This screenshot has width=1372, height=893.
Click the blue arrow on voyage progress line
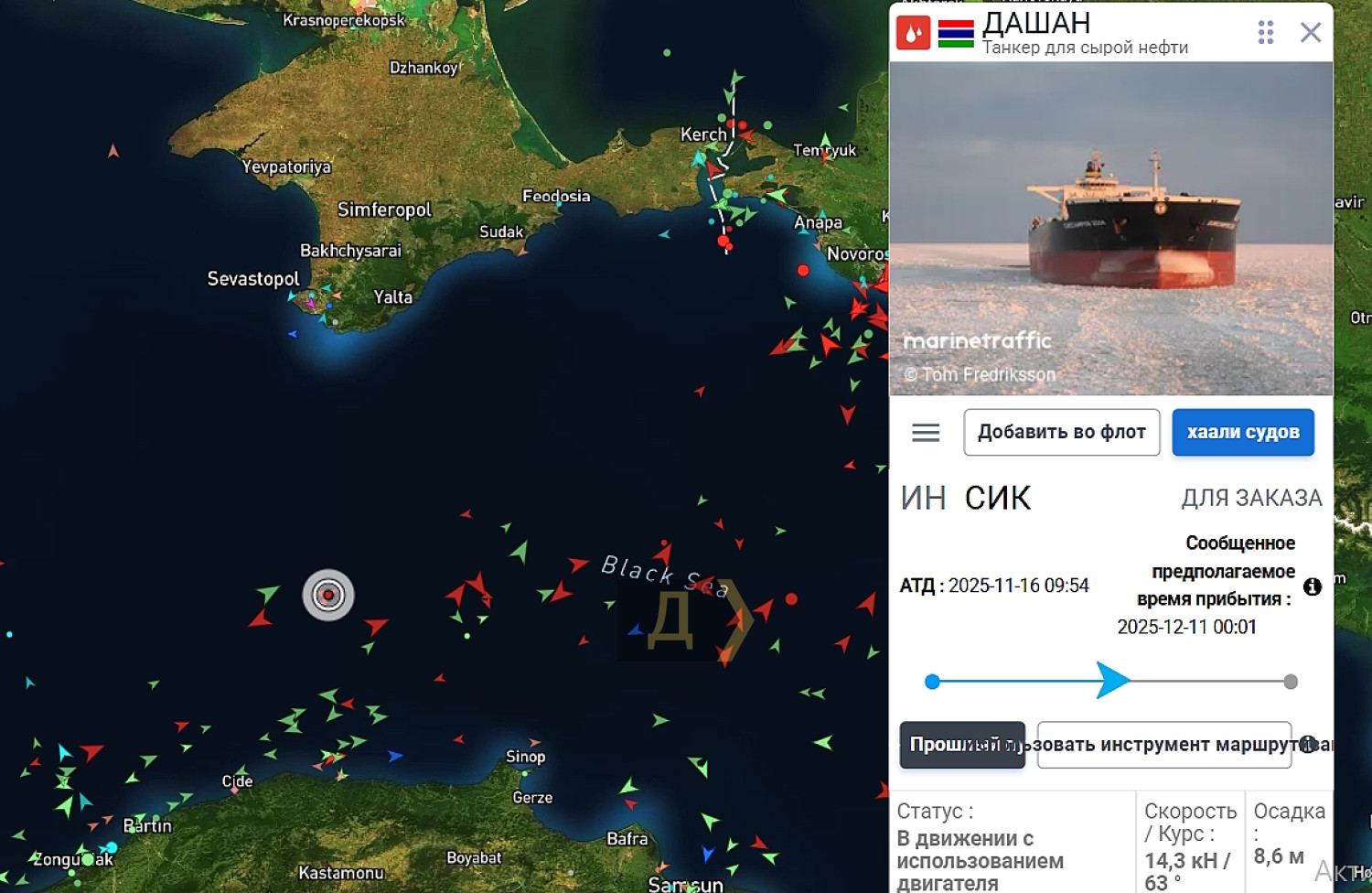coord(1113,681)
